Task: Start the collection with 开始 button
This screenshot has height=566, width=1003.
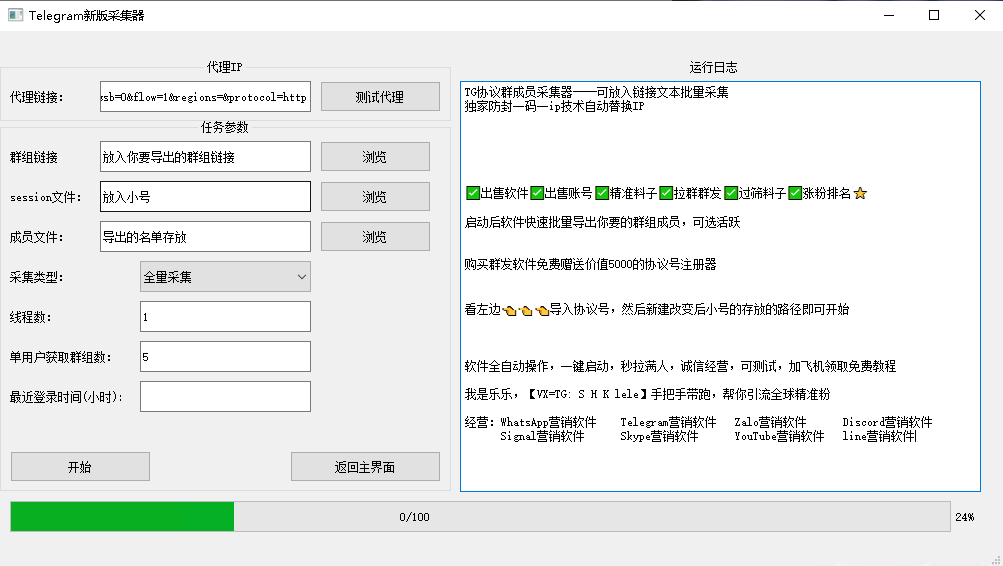Action: click(x=81, y=467)
